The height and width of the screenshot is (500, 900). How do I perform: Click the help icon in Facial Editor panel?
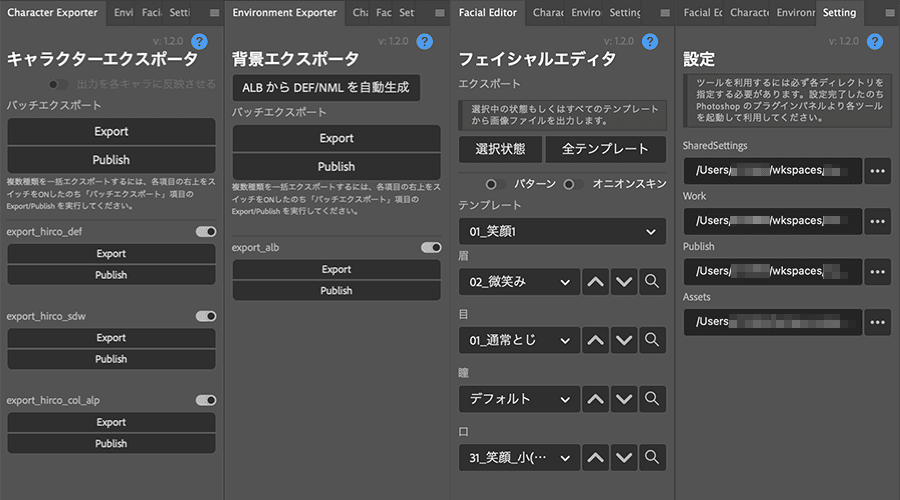(x=650, y=41)
